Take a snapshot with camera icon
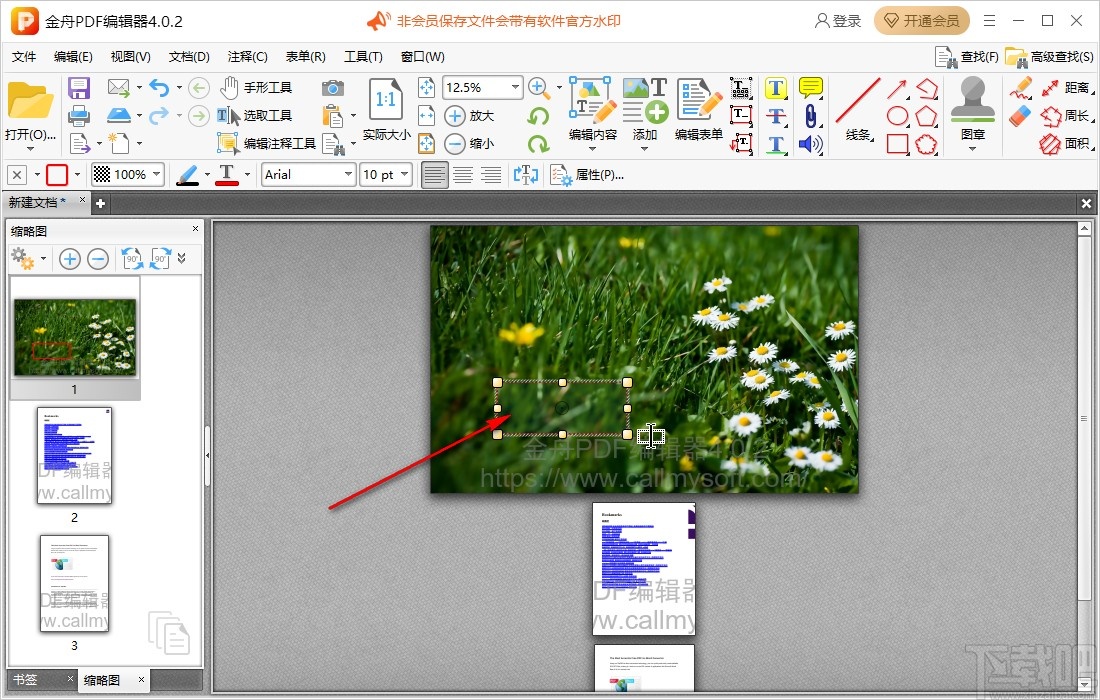The height and width of the screenshot is (700, 1100). [333, 88]
